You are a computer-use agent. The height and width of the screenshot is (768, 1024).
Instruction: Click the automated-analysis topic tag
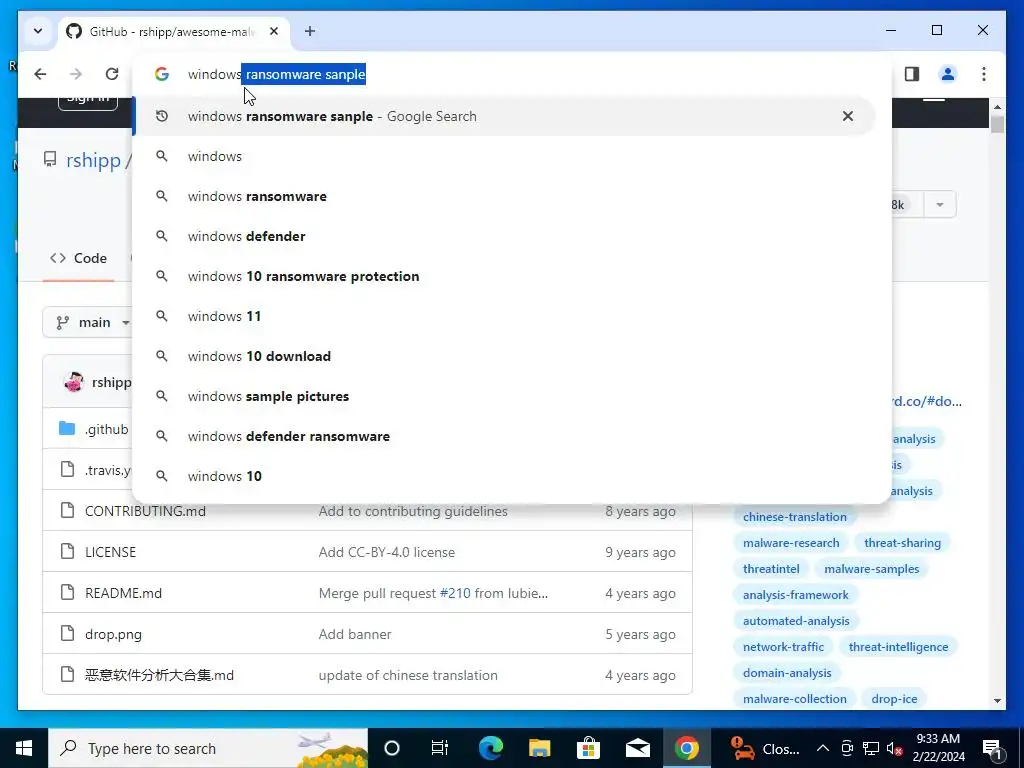796,622
